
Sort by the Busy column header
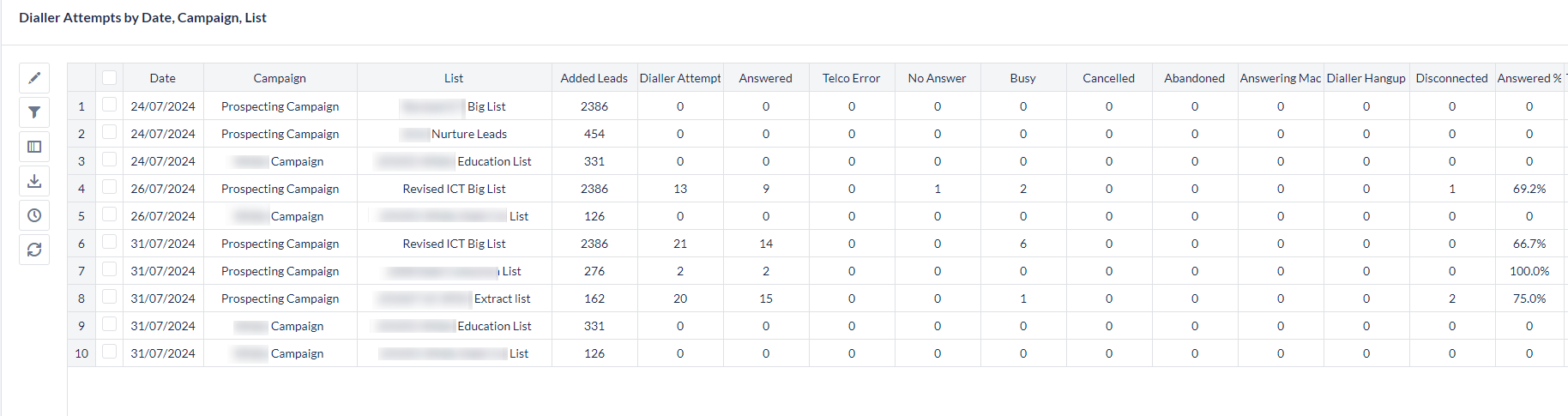1022,78
